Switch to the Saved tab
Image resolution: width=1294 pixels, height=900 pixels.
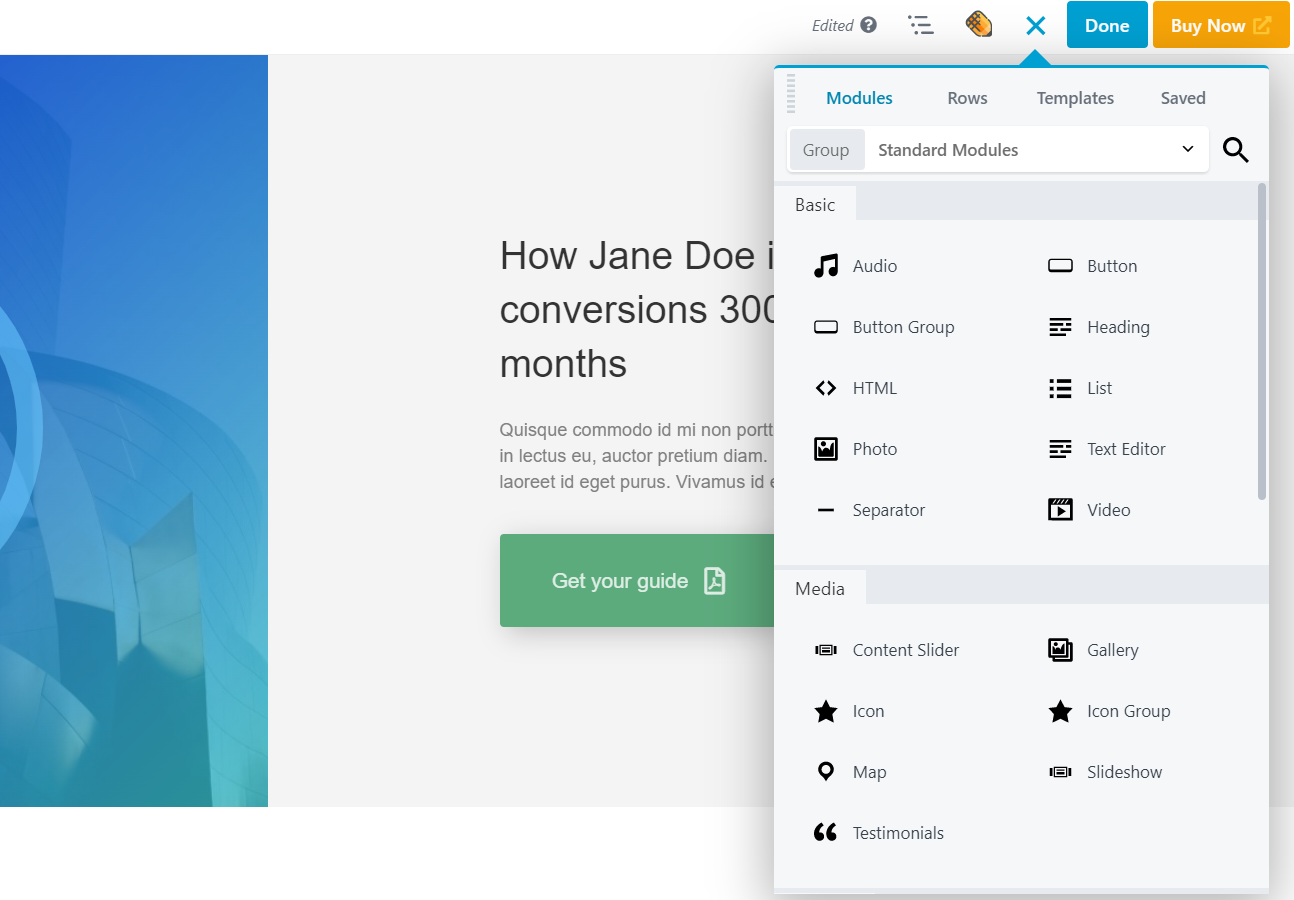click(1183, 98)
